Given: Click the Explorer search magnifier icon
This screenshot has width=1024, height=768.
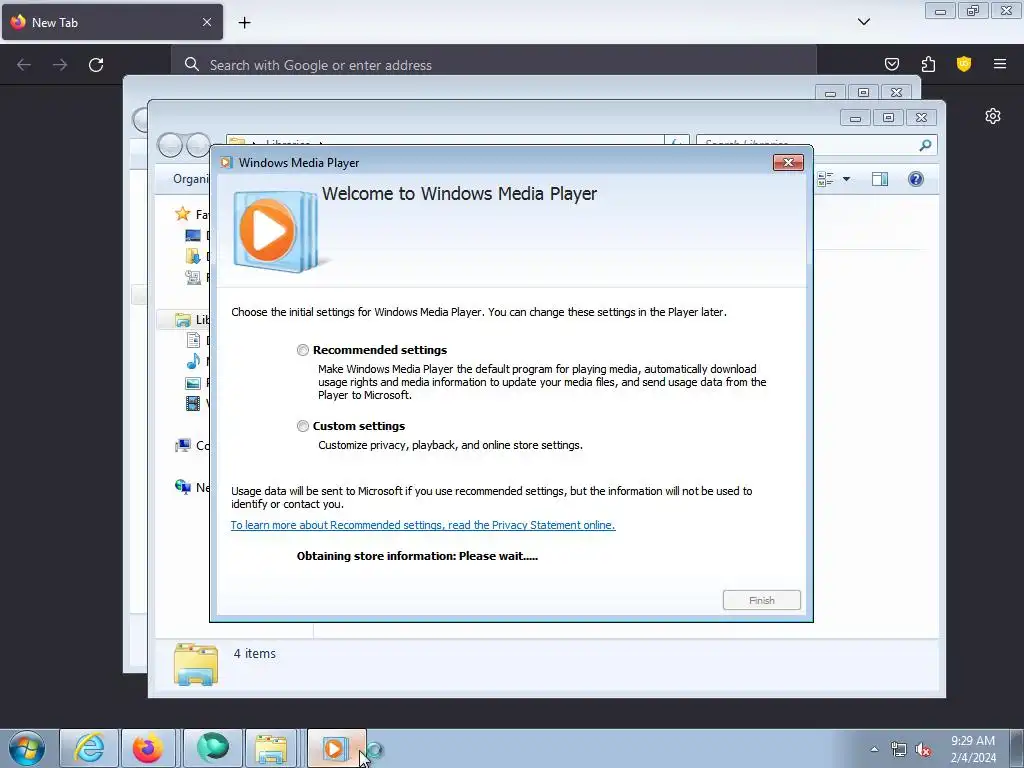Looking at the screenshot, I should (x=925, y=145).
